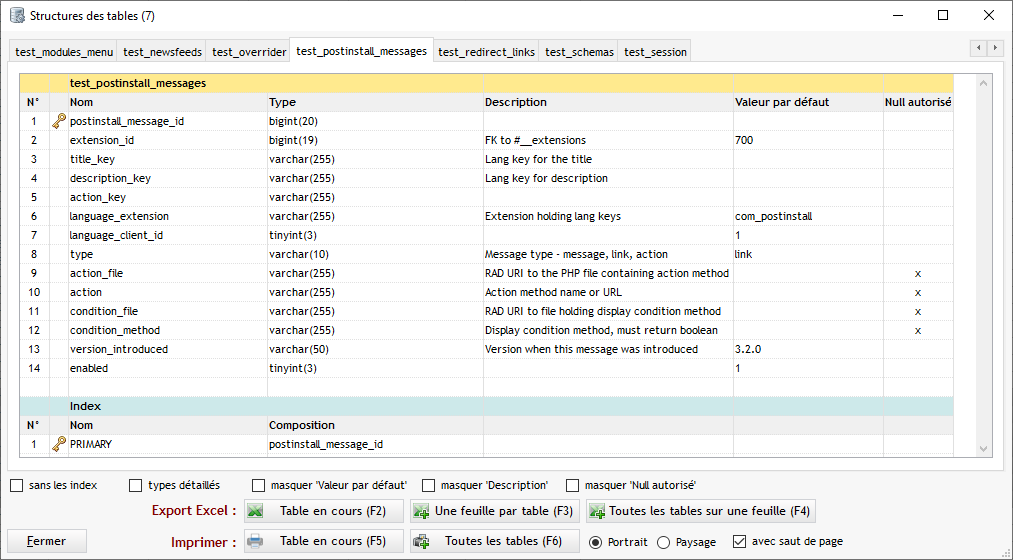Viewport: 1013px width, 560px height.
Task: Click the language_client_id cell
Action: click(168, 235)
